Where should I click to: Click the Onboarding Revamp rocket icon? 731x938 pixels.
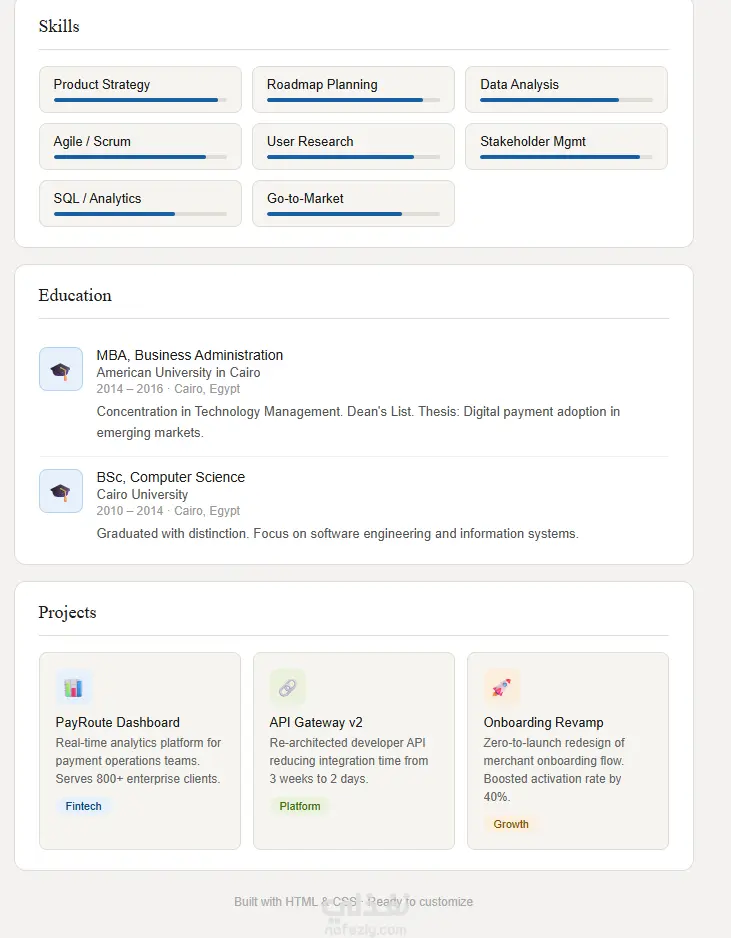click(x=502, y=687)
